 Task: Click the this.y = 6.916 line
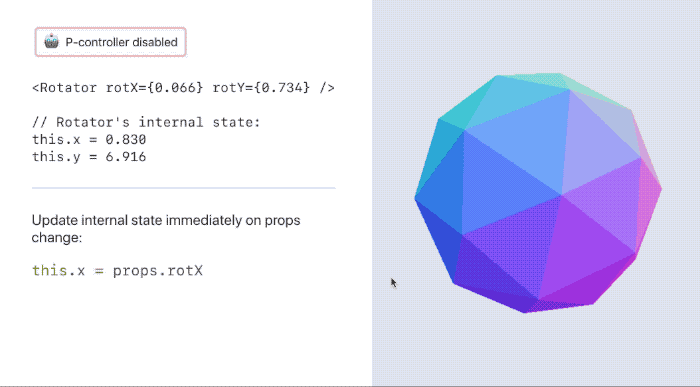89,157
